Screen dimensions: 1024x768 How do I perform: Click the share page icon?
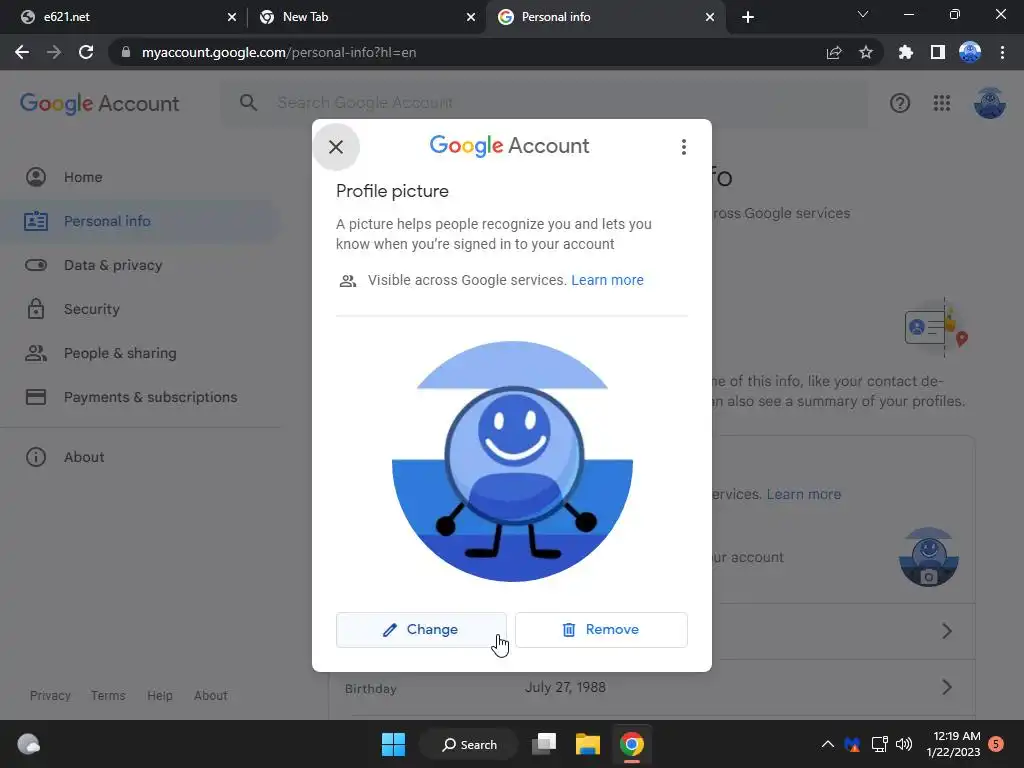point(834,52)
